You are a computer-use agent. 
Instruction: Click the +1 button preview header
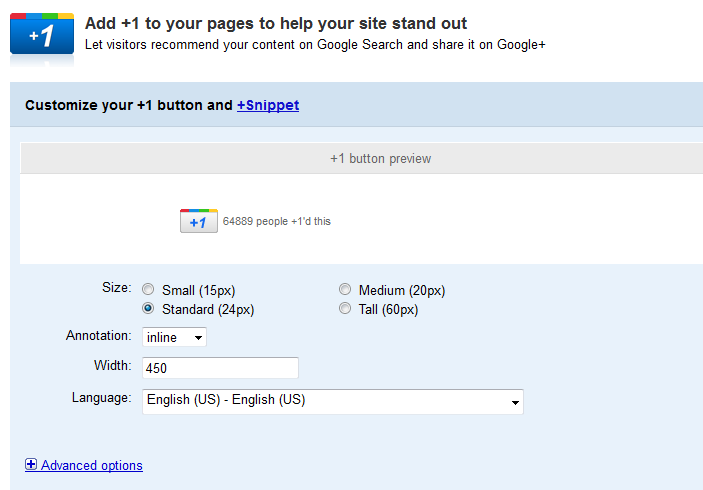point(380,159)
